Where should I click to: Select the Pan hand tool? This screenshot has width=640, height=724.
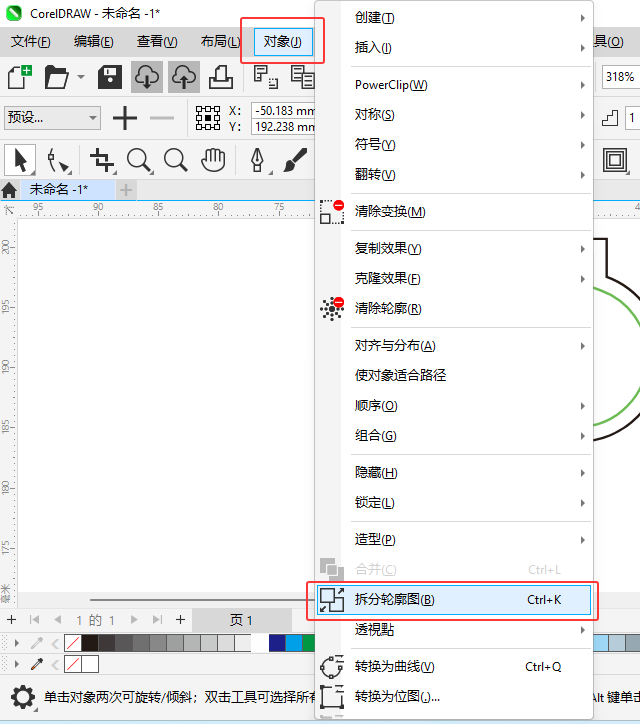[x=213, y=160]
